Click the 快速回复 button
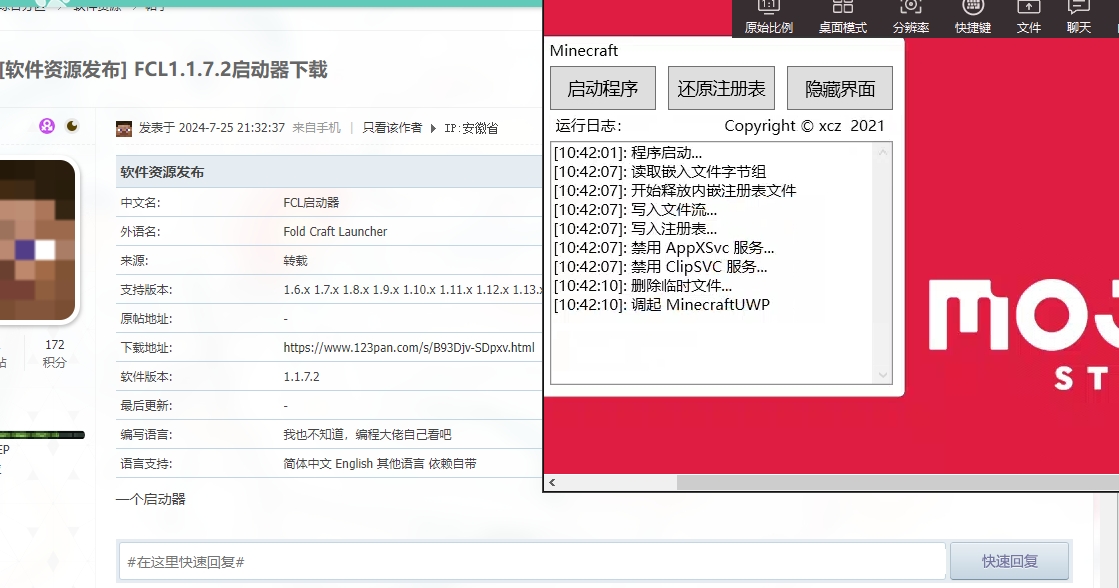The height and width of the screenshot is (588, 1119). [1009, 562]
